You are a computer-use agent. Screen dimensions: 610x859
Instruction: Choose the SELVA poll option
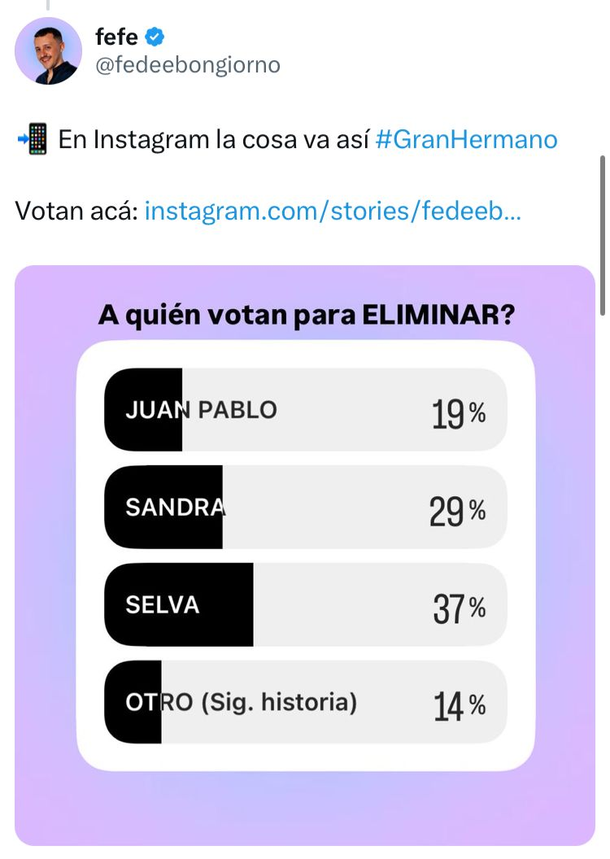click(x=305, y=605)
